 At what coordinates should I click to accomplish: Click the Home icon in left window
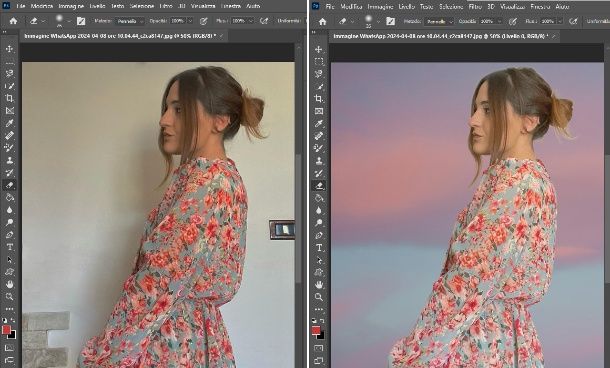click(x=13, y=21)
